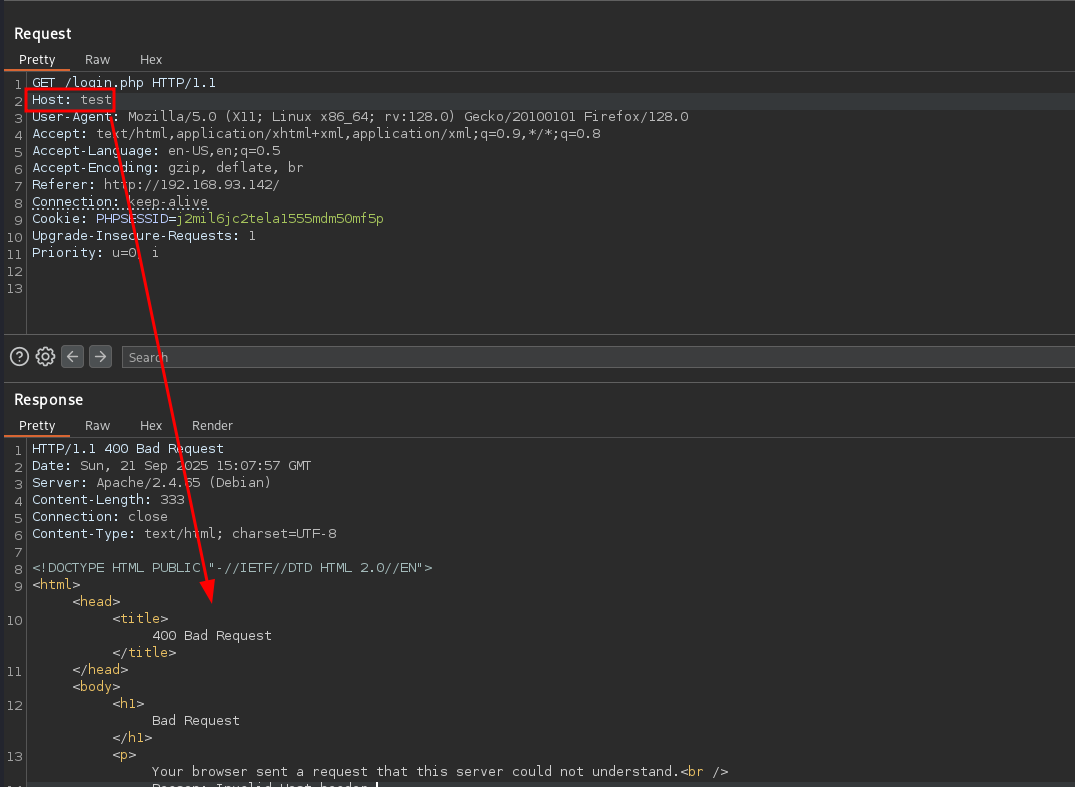Click the search help question mark icon
1075x787 pixels.
[19, 357]
